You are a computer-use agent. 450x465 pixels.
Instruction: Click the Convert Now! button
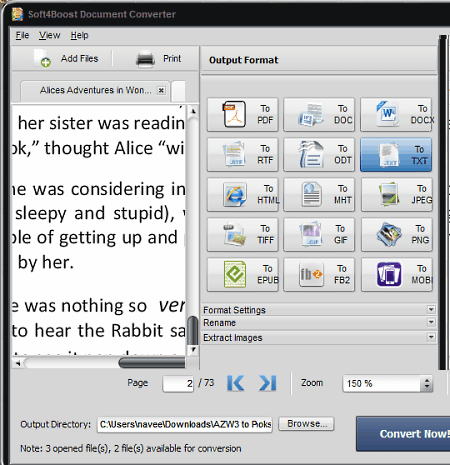click(x=404, y=434)
